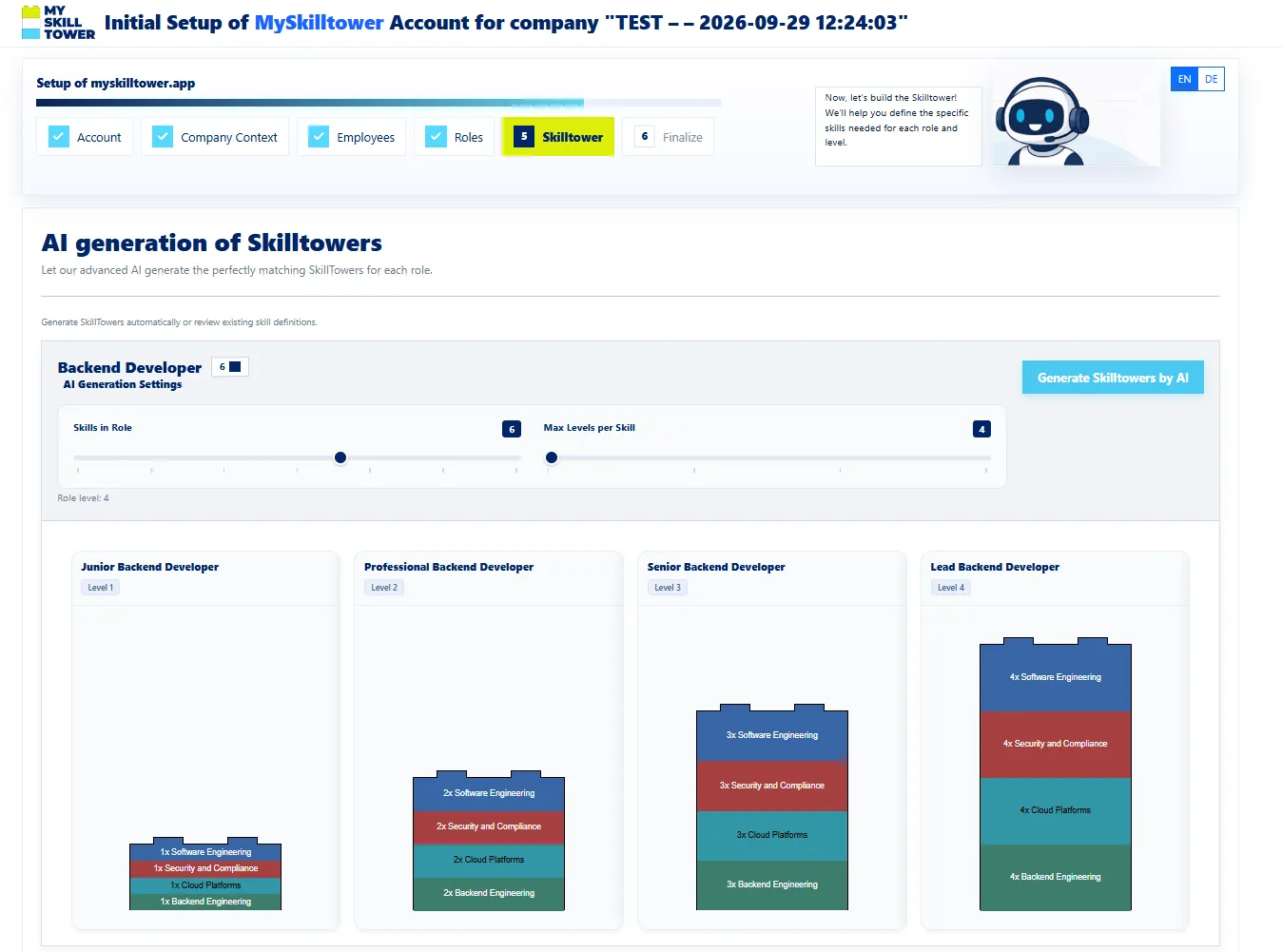The height and width of the screenshot is (952, 1282).
Task: Click the MySkilltower link in the title
Action: click(x=320, y=23)
